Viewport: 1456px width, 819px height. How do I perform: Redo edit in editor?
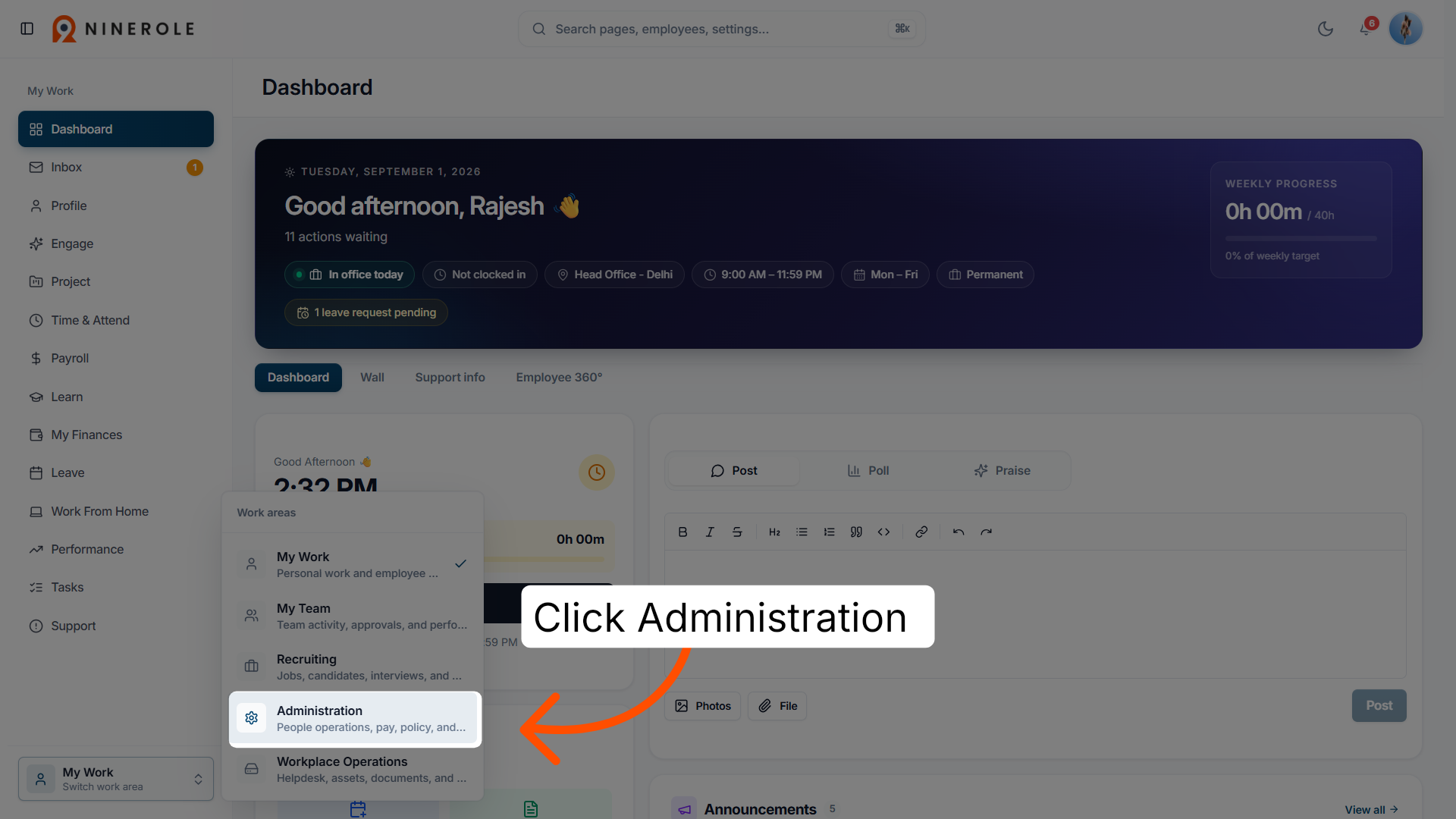coord(986,532)
